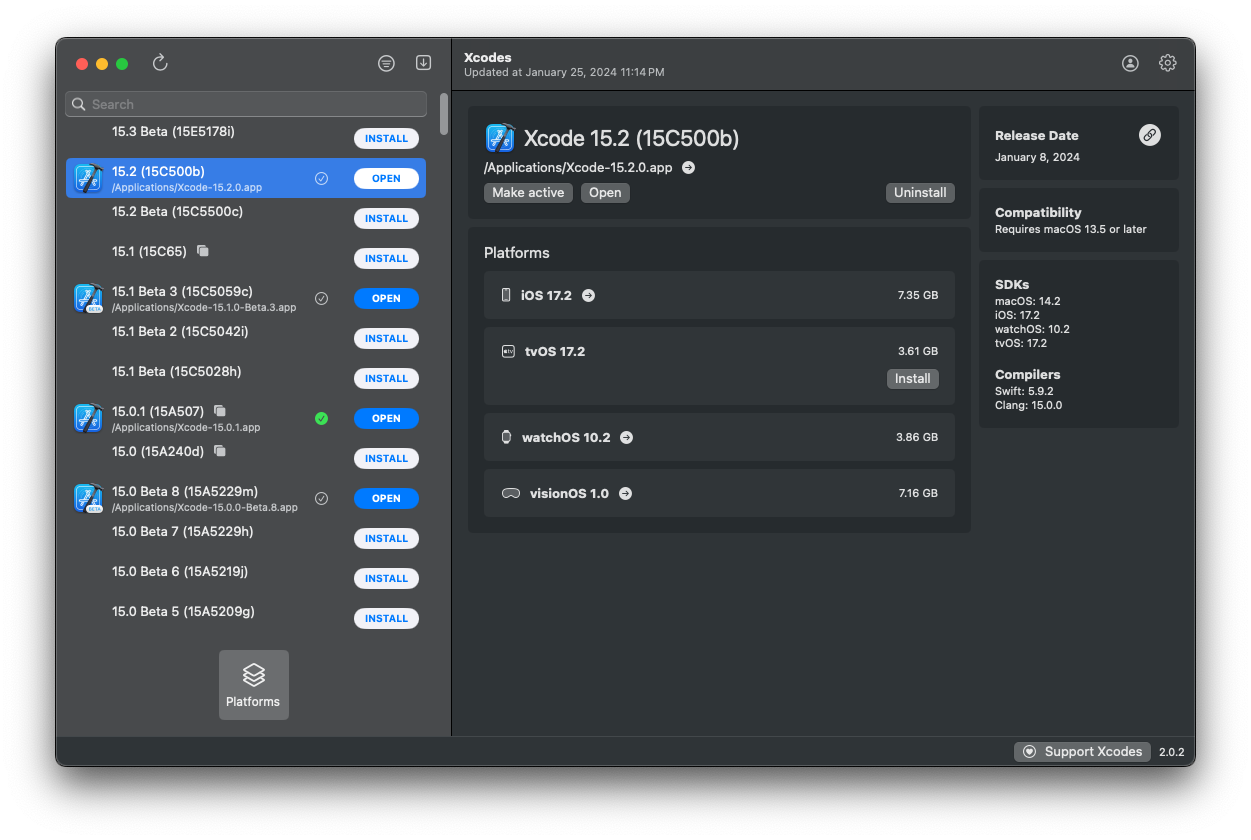Expand iOS 17.2 platform arrow

(x=588, y=295)
